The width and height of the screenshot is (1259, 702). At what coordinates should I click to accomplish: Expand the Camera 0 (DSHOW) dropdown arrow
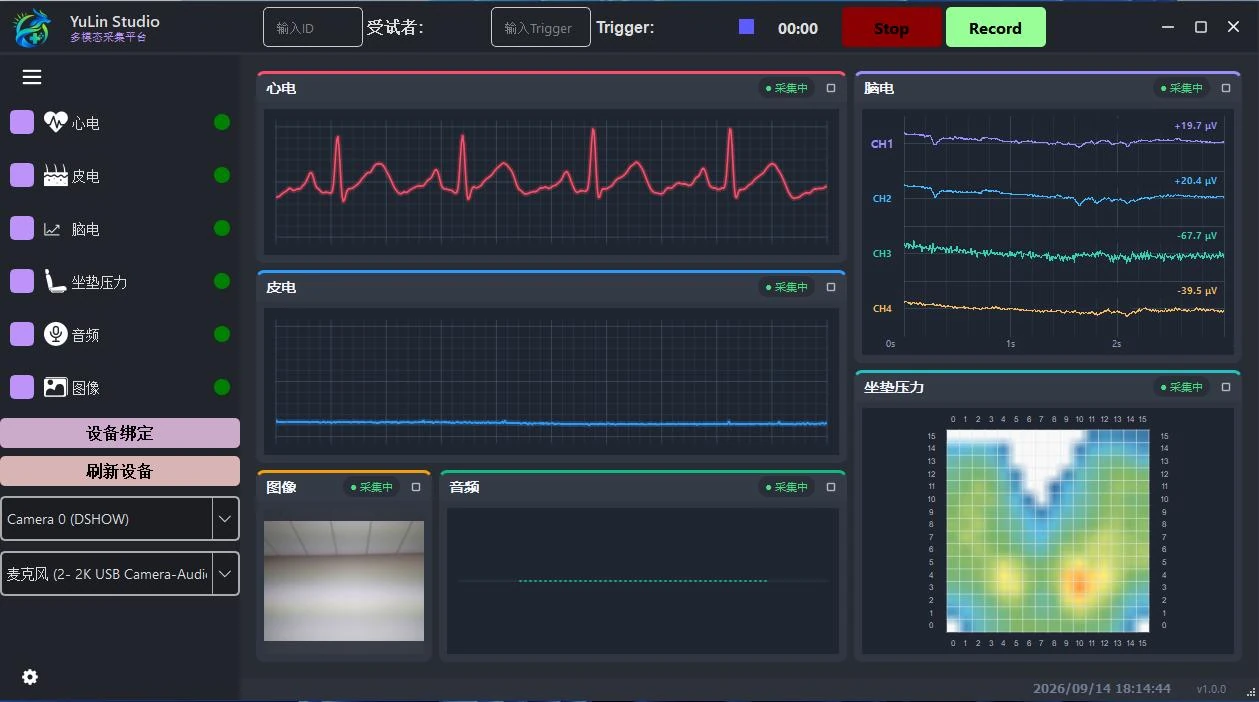[x=225, y=519]
